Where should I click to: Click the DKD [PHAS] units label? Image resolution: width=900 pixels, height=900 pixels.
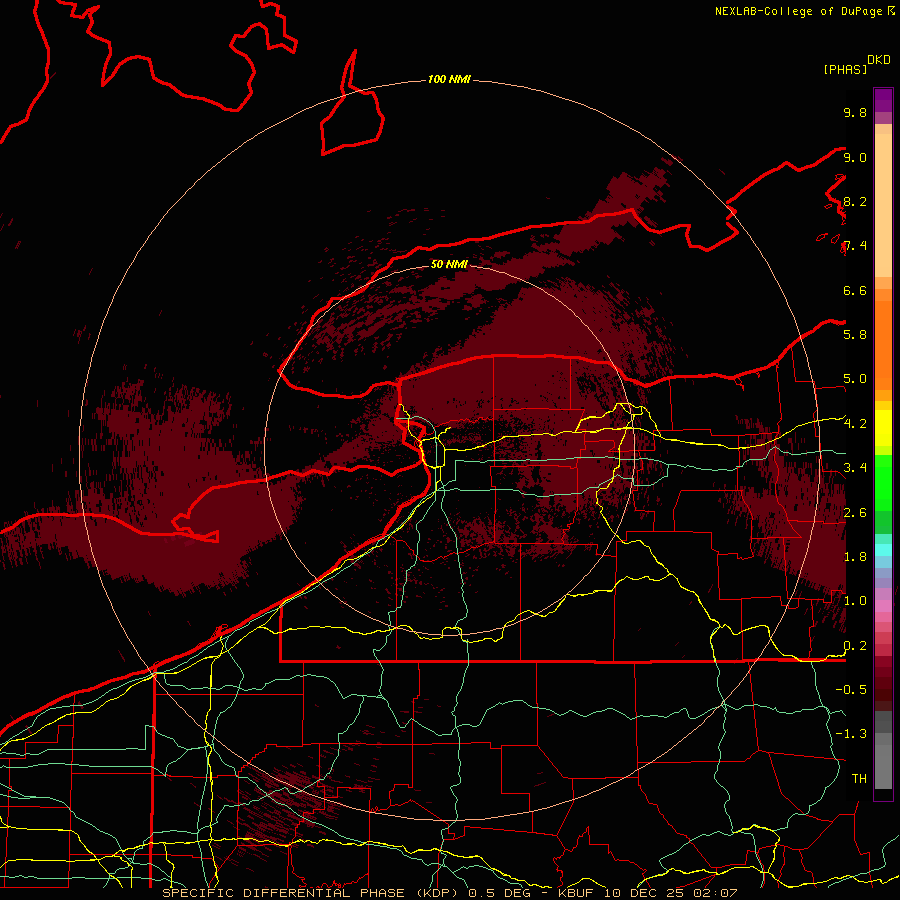pyautogui.click(x=856, y=65)
